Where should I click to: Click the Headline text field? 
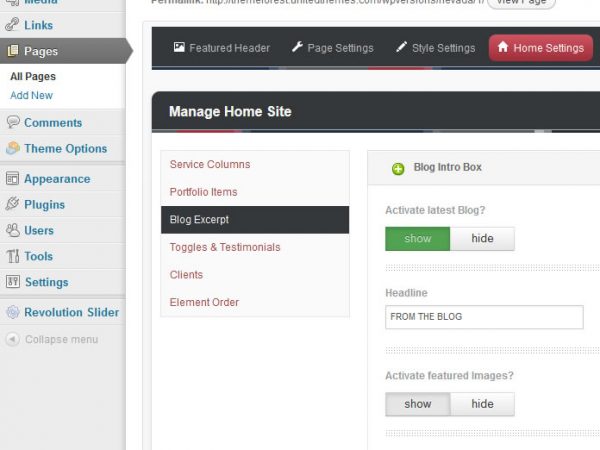click(484, 317)
